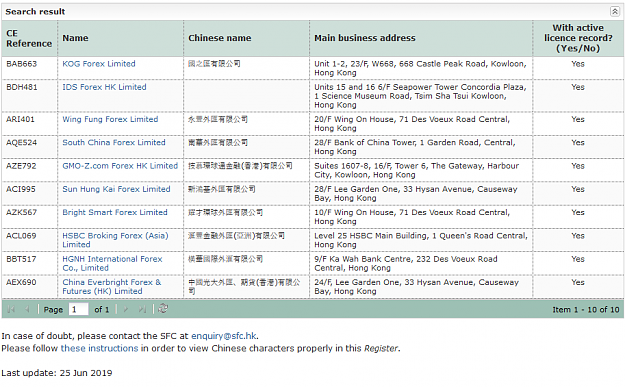Sort by CE Reference column header
Image resolution: width=625 pixels, height=387 pixels.
pos(29,38)
